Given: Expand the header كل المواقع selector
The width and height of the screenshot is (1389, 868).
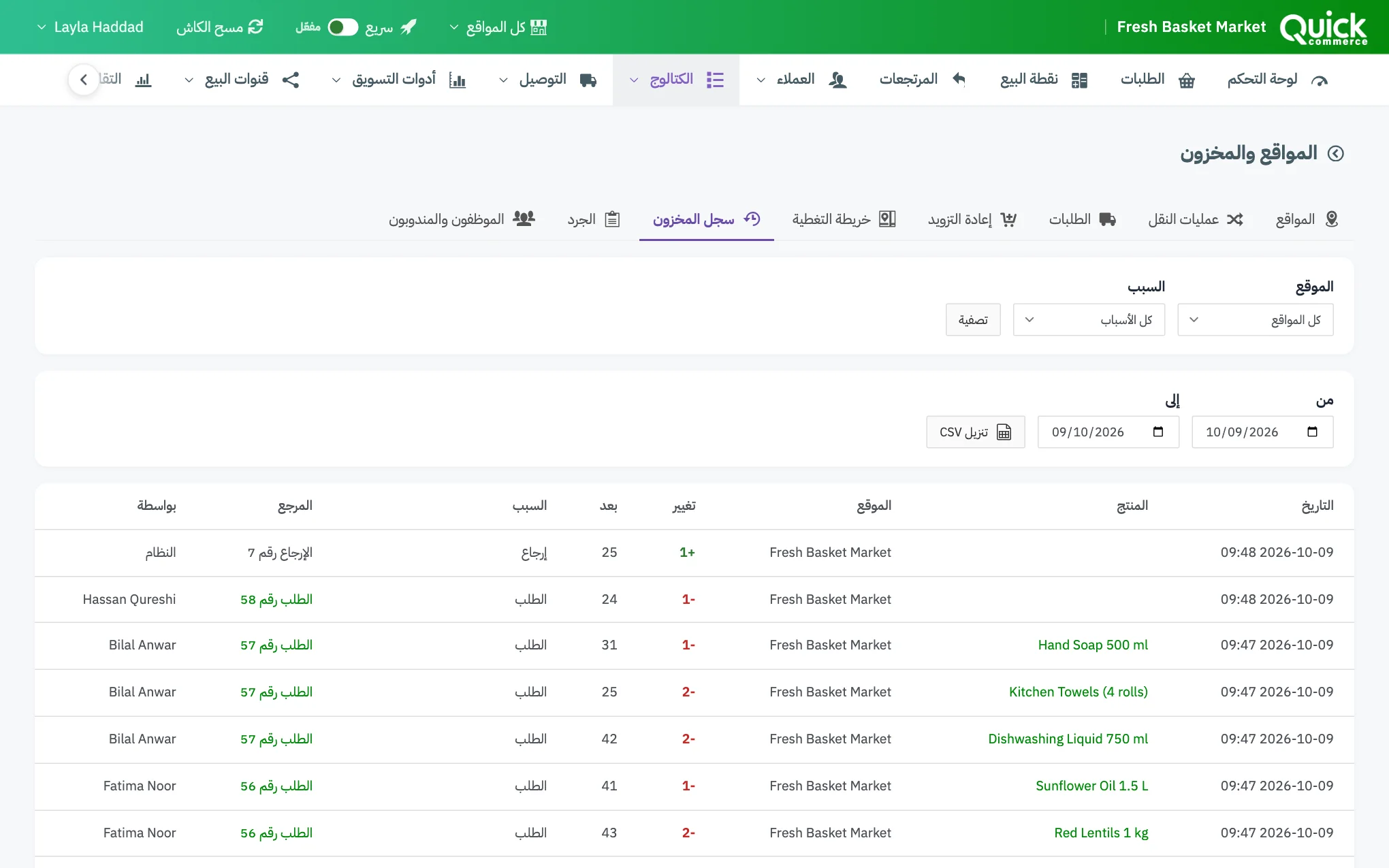Looking at the screenshot, I should pyautogui.click(x=498, y=27).
